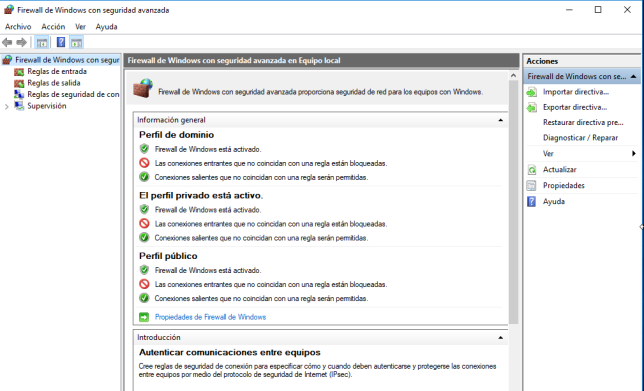Collapse the Introducción section
Image resolution: width=644 pixels, height=391 pixels.
tap(500, 338)
